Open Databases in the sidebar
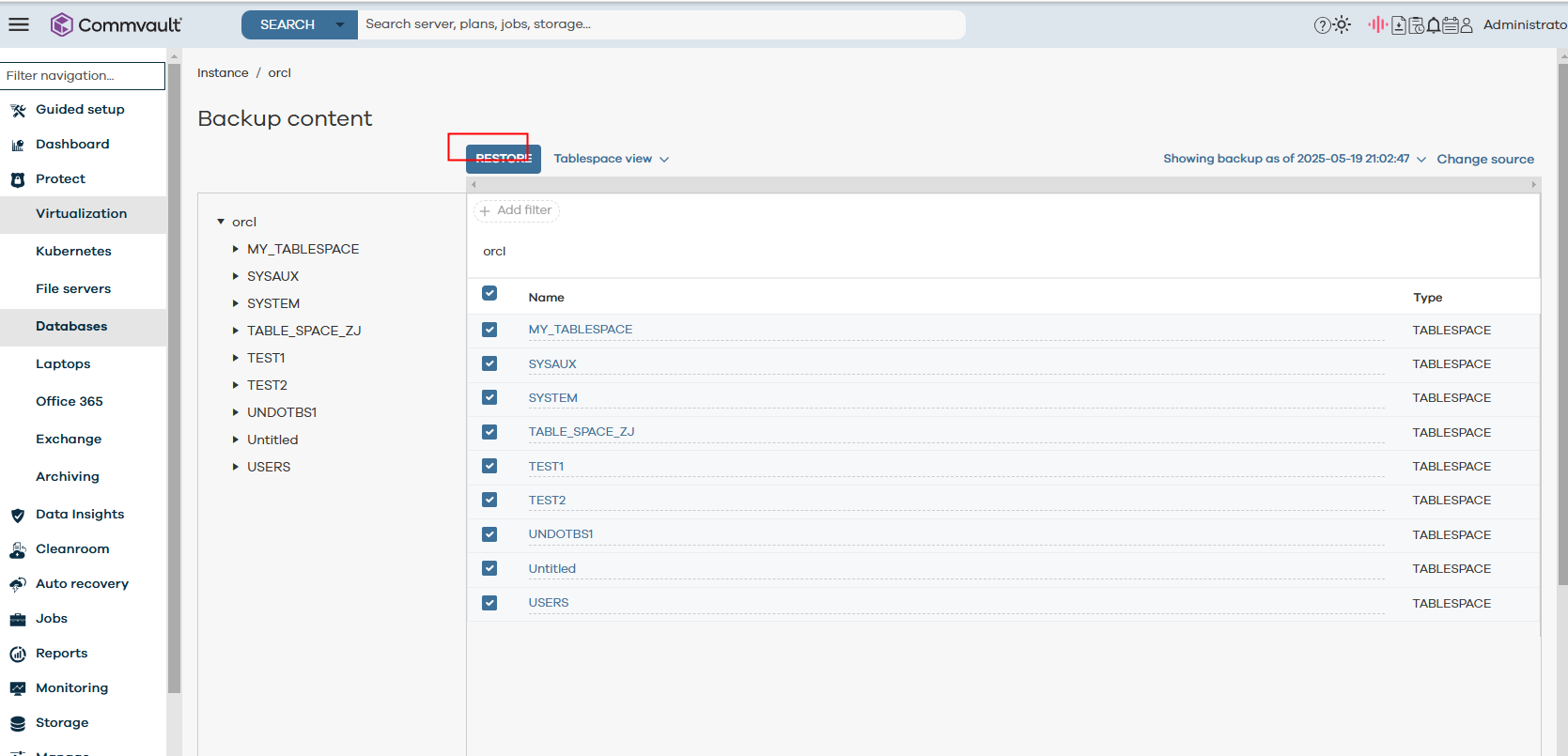 point(71,326)
